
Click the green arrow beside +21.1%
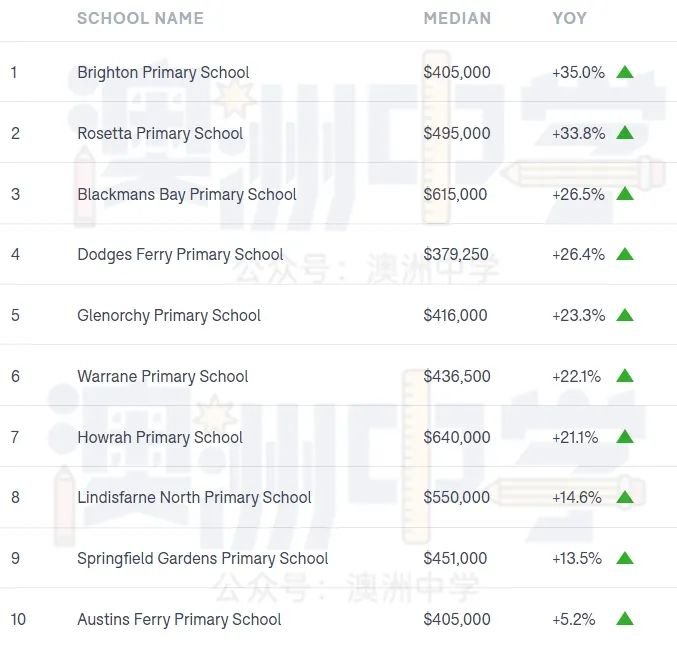point(625,436)
